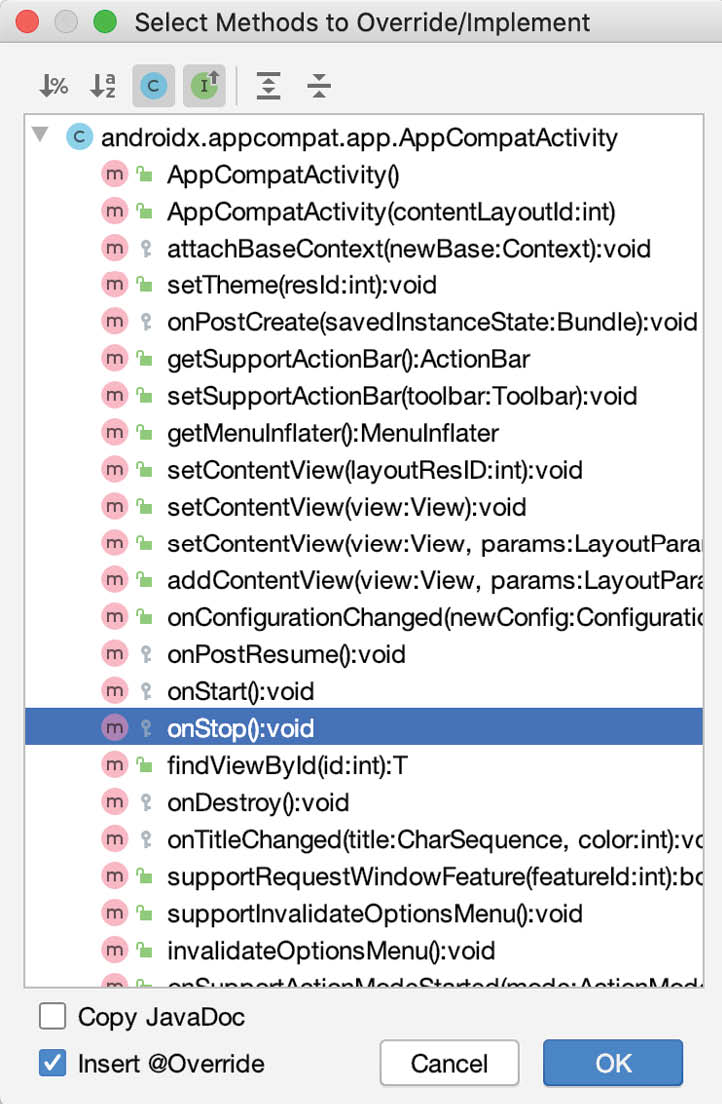The image size is (722, 1104).
Task: Toggle the show interfaces icon
Action: (204, 86)
